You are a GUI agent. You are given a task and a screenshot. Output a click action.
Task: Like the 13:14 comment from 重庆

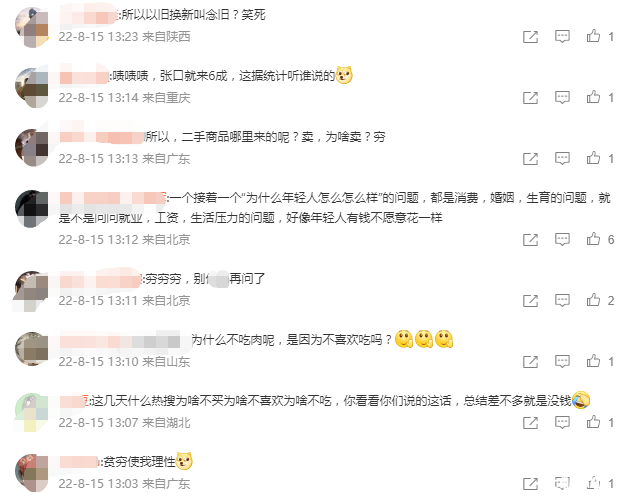click(x=593, y=97)
